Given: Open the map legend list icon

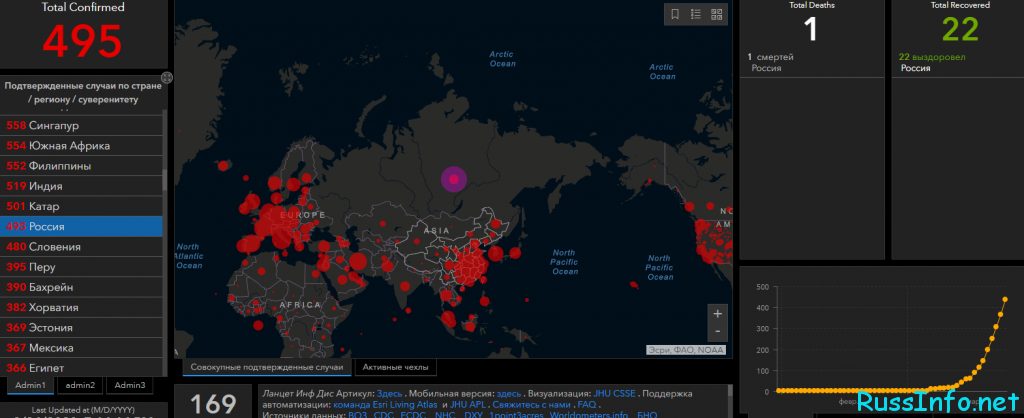Looking at the screenshot, I should [696, 14].
